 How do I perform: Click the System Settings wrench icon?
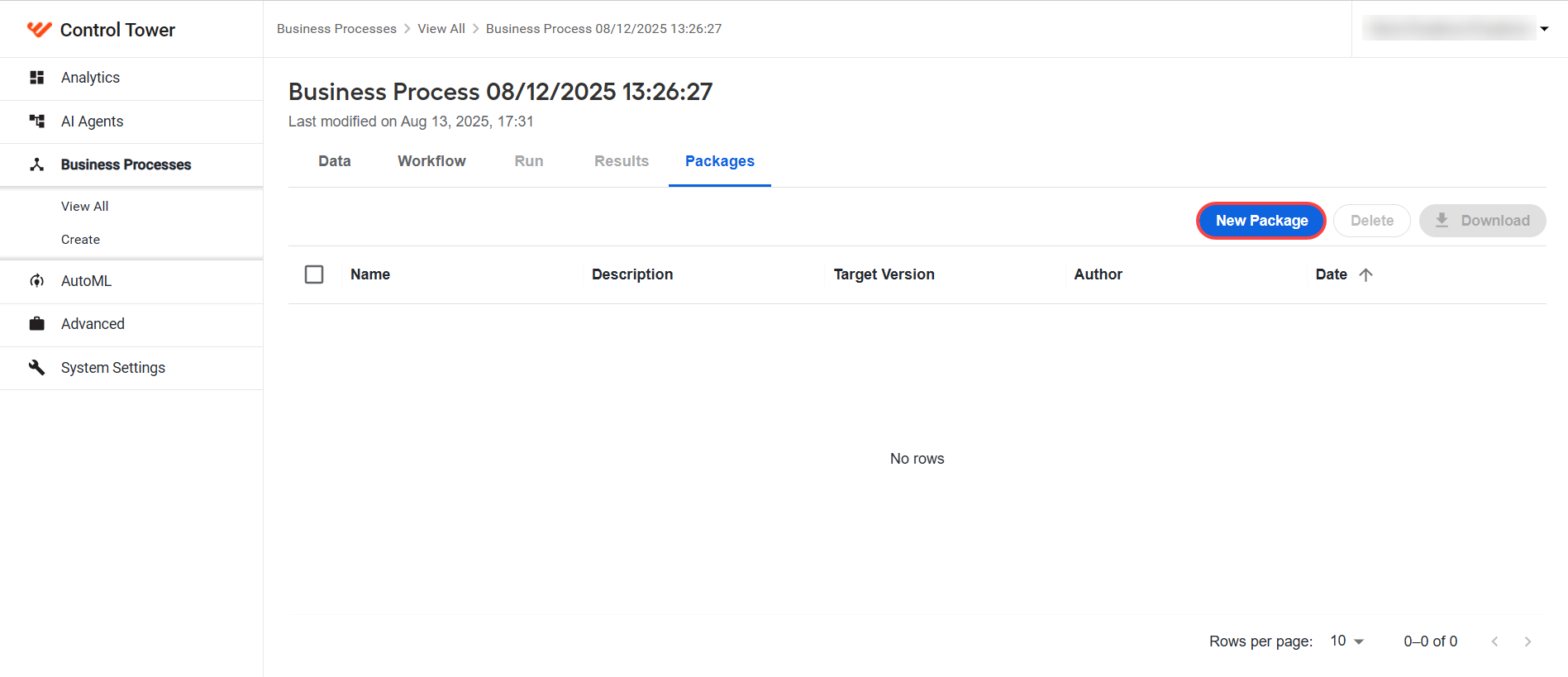36,367
